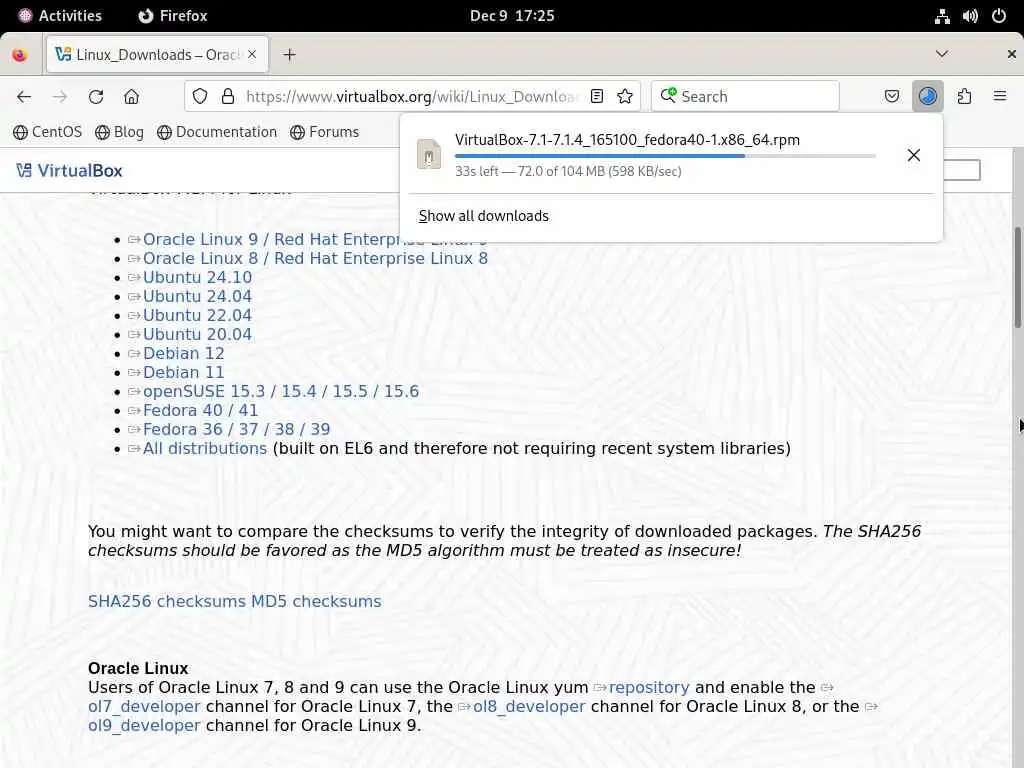Open GNOME Activities overview
This screenshot has width=1024, height=768.
pos(59,16)
